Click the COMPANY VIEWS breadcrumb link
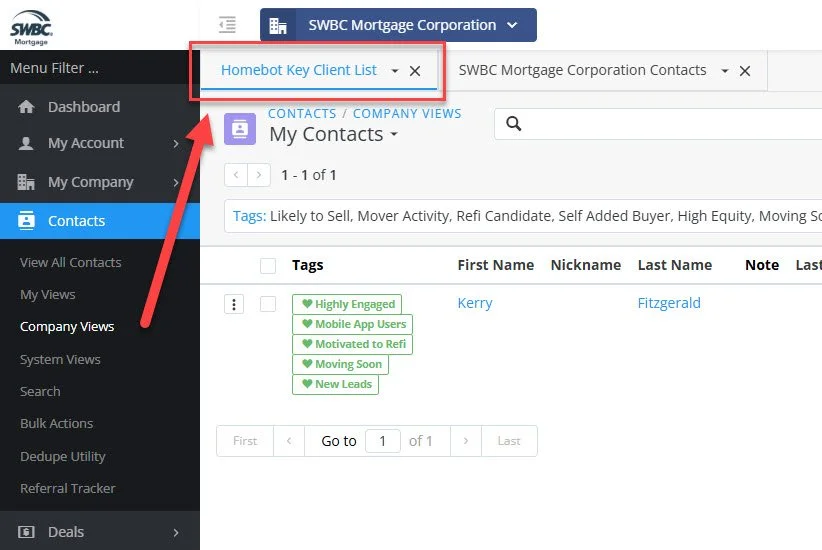This screenshot has width=822, height=550. pyautogui.click(x=407, y=114)
